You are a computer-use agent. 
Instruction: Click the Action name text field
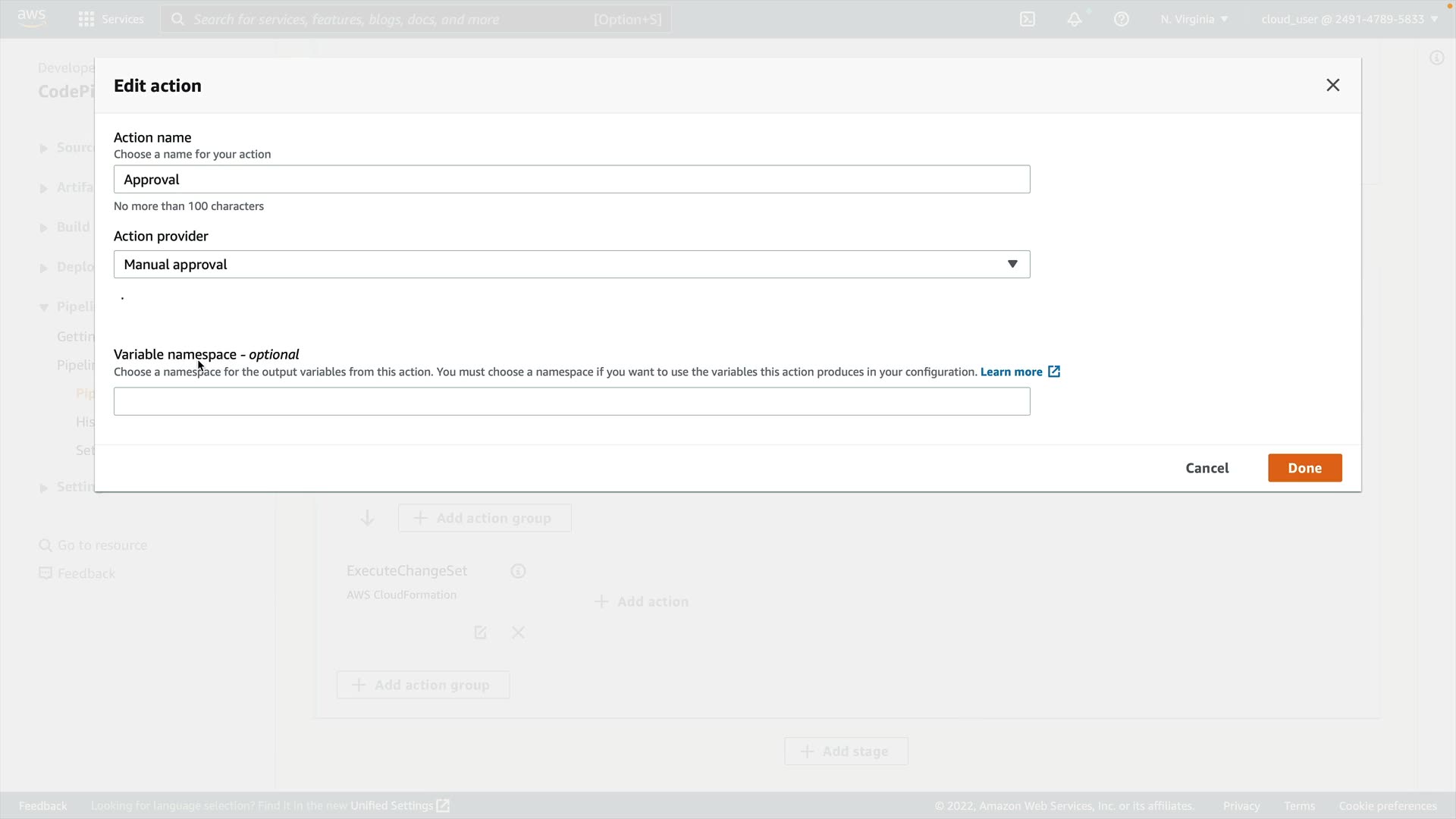click(x=572, y=179)
